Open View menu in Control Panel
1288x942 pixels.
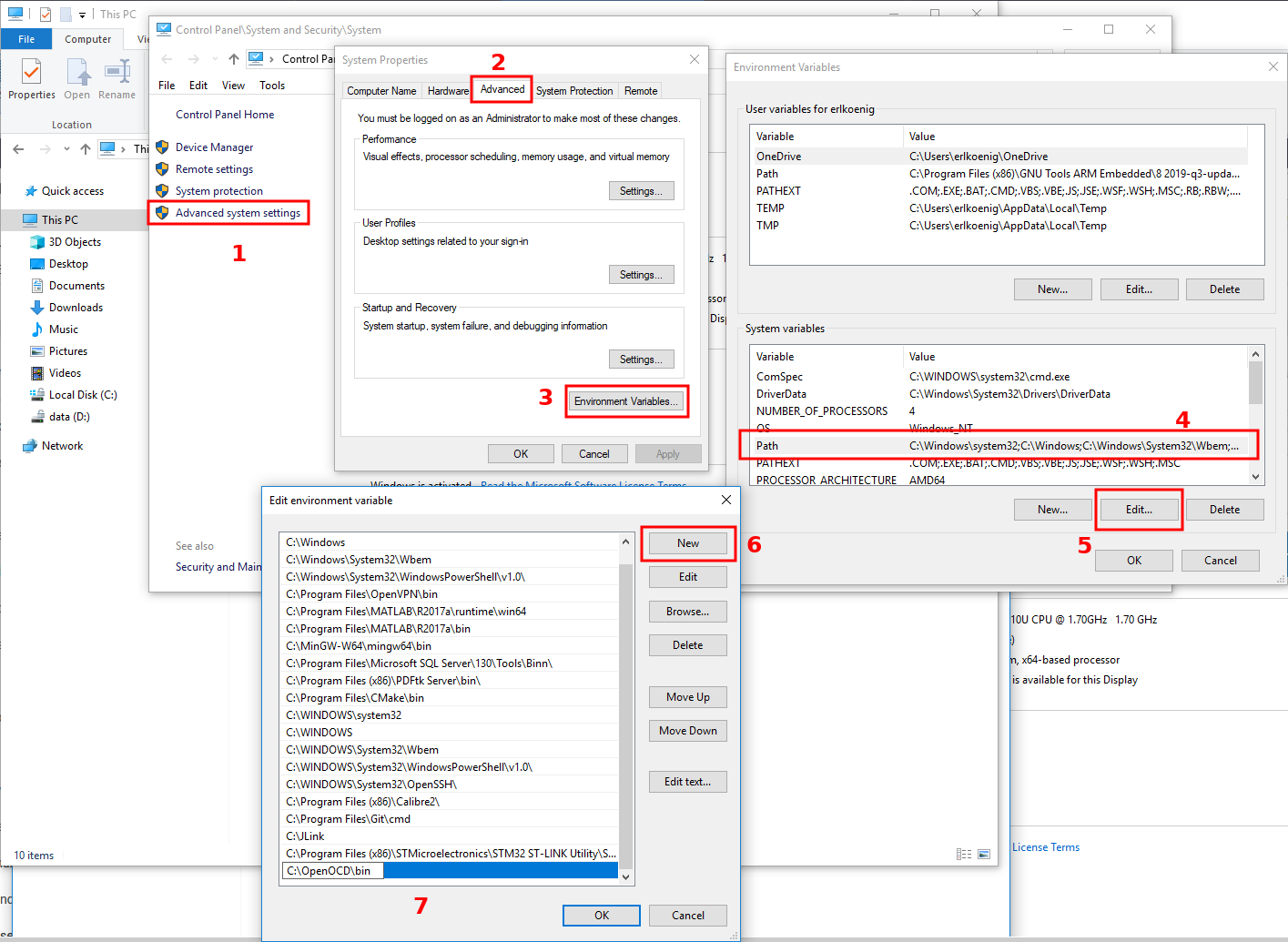tap(233, 86)
